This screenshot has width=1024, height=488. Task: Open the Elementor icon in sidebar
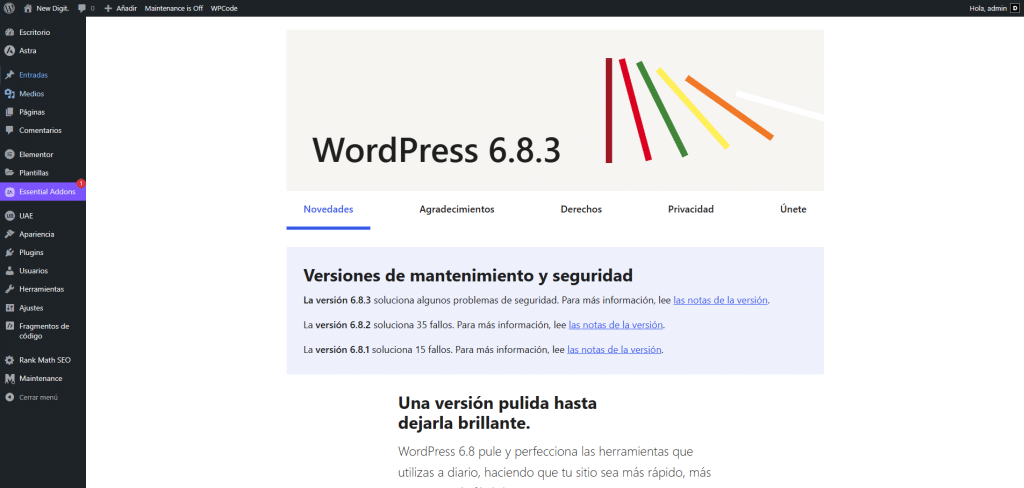pos(9,154)
